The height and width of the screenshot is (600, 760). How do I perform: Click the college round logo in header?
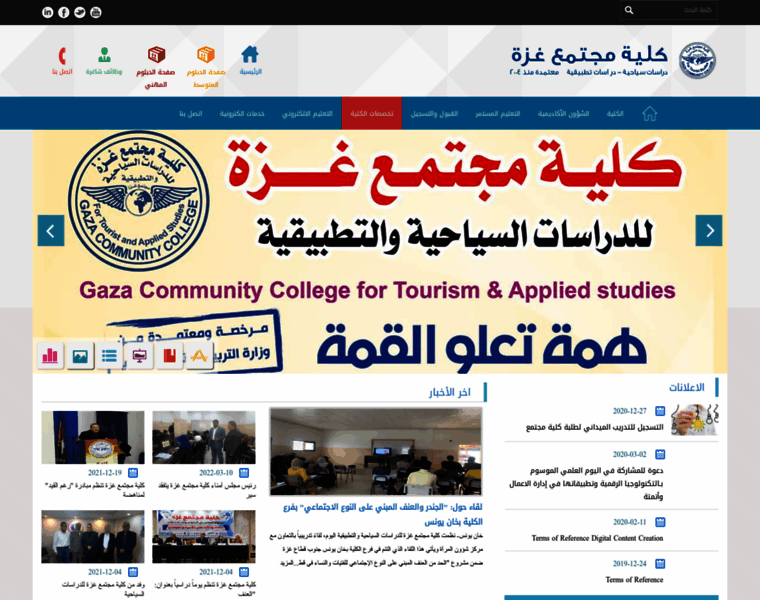click(697, 61)
